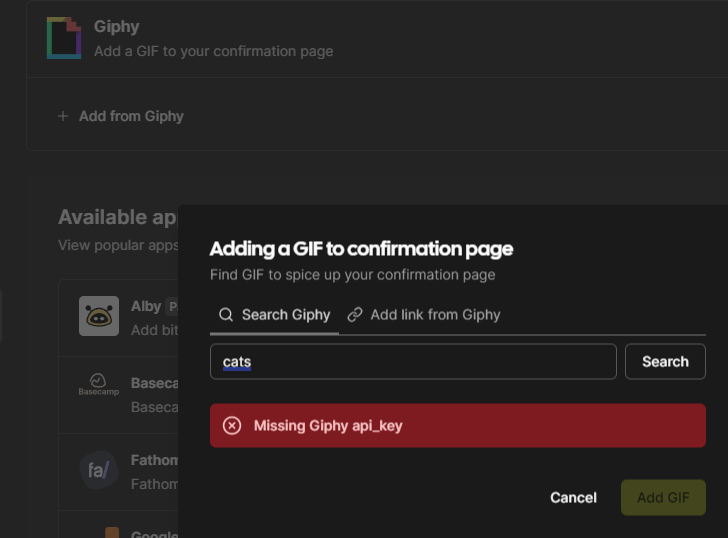Screen dimensions: 728x538
Task: Click the plus icon beside Add from Giphy
Action: pyautogui.click(x=63, y=116)
